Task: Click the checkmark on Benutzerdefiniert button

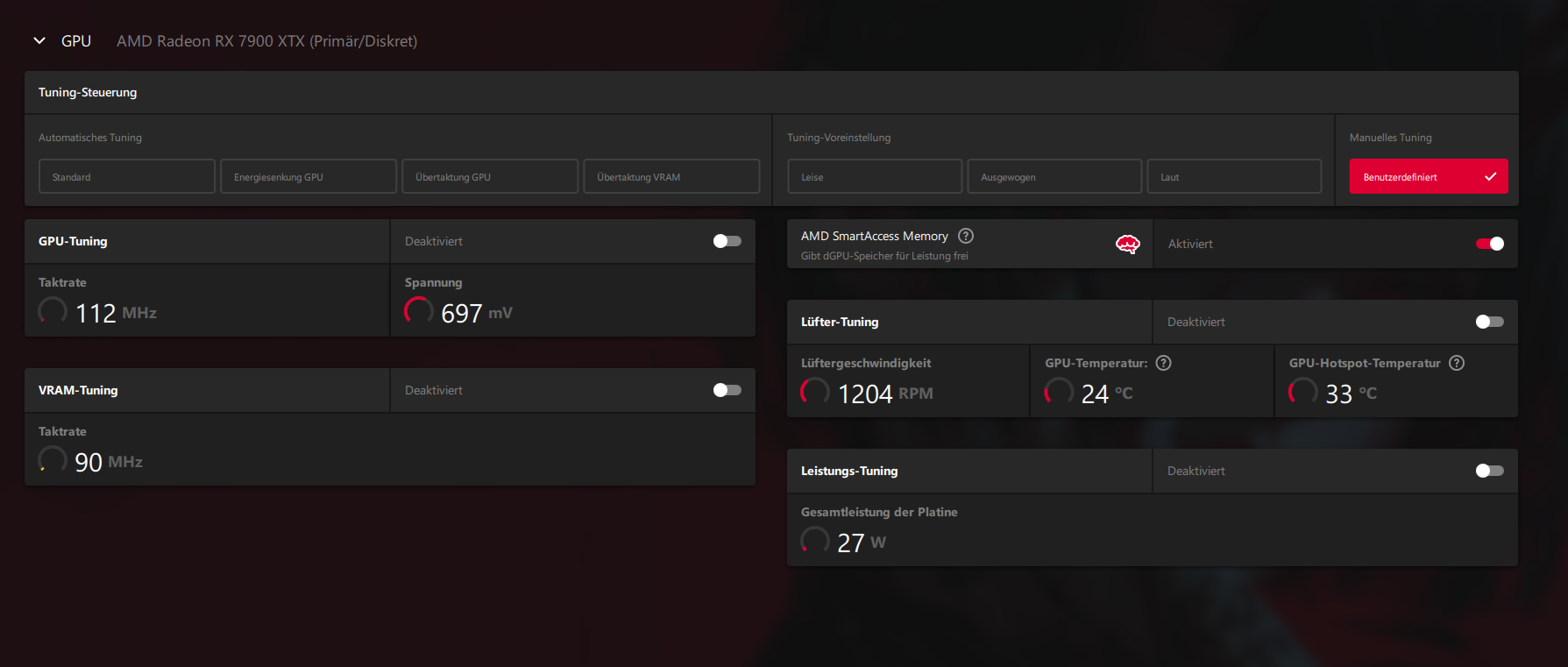Action: click(x=1490, y=176)
